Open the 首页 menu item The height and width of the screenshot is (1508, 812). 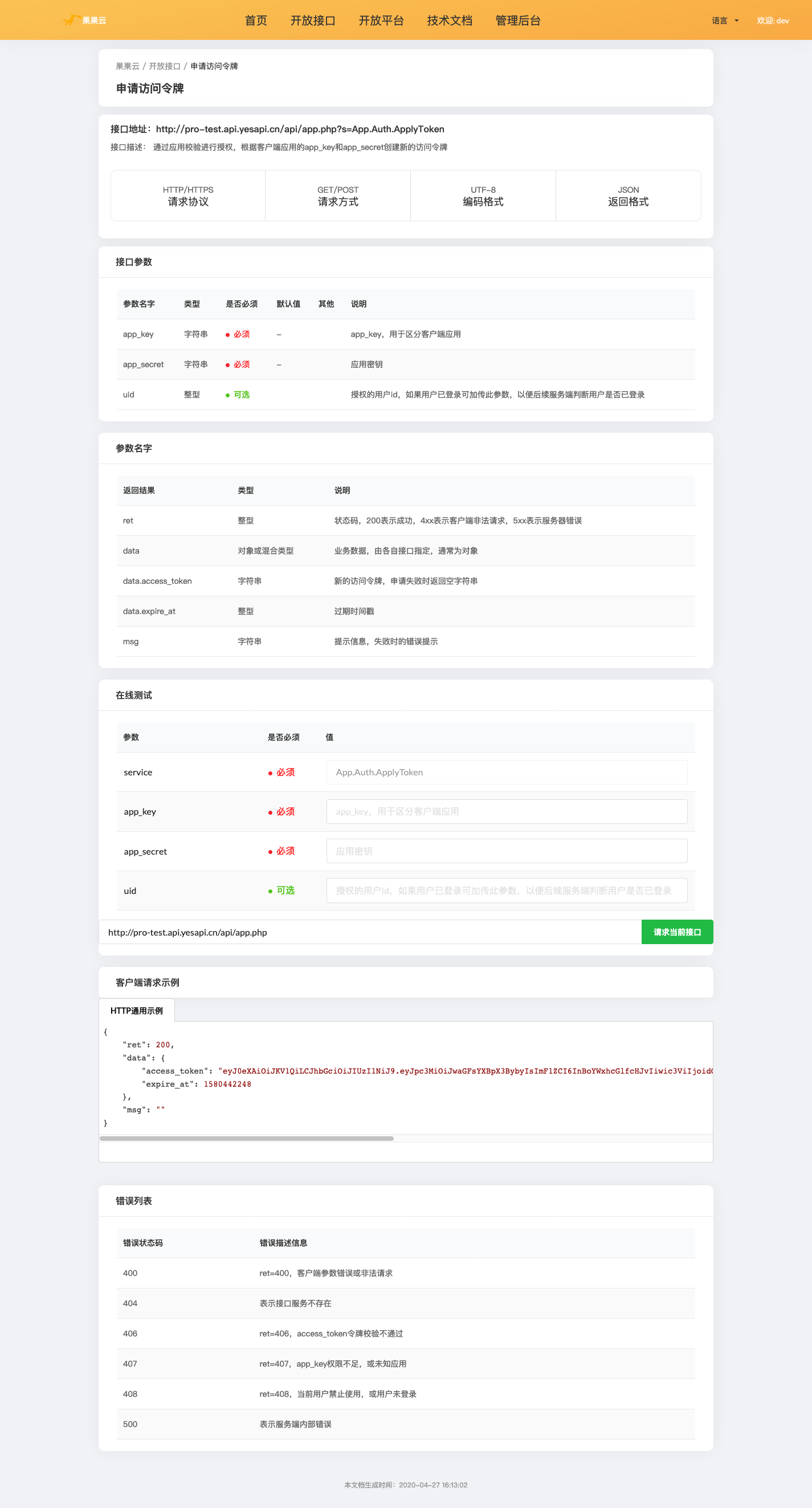coord(256,21)
